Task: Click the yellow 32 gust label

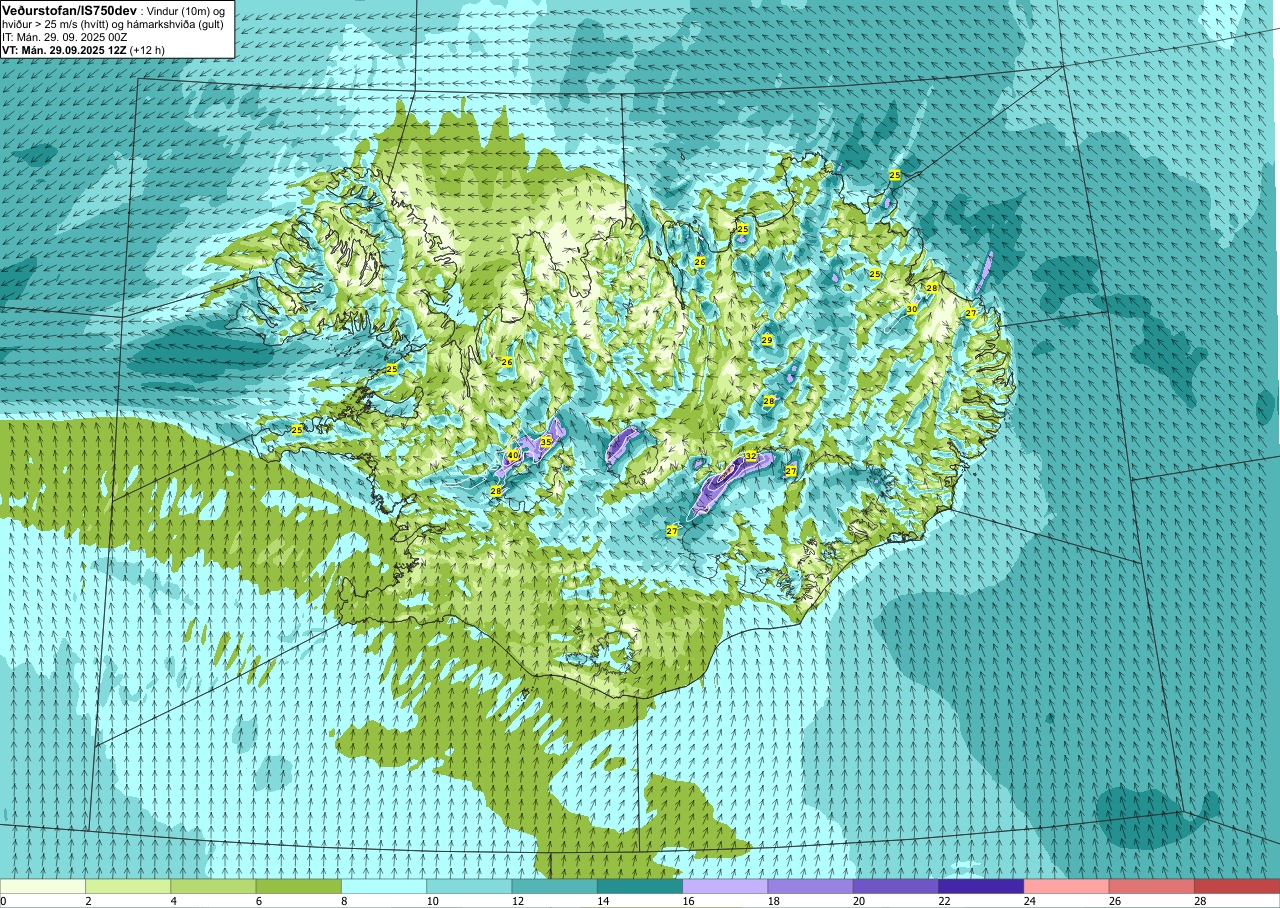Action: click(751, 456)
